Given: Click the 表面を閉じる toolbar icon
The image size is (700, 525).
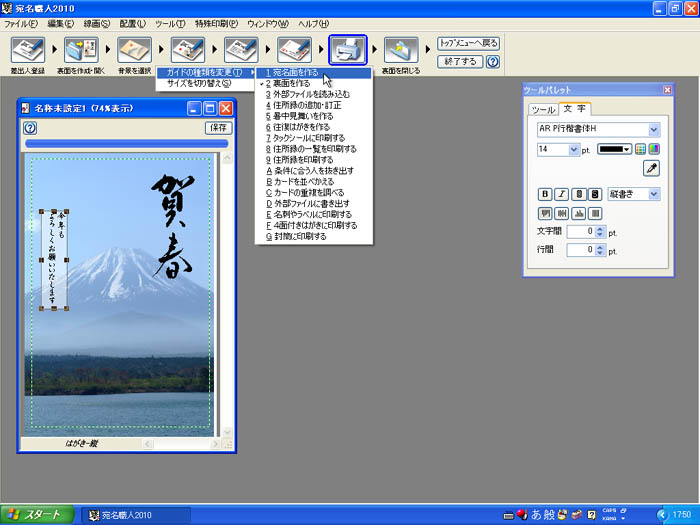Looking at the screenshot, I should (x=401, y=50).
